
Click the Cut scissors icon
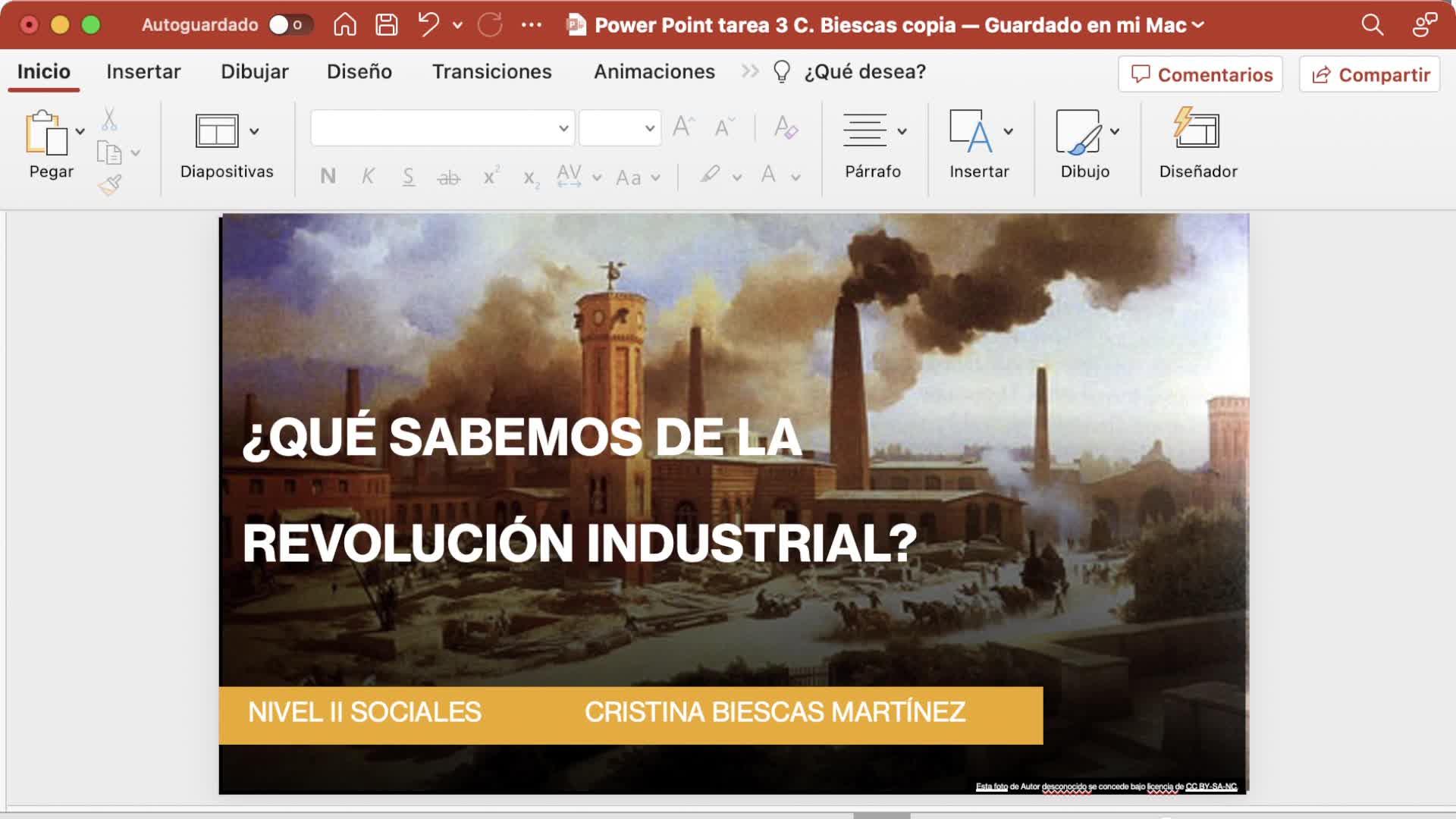(109, 119)
